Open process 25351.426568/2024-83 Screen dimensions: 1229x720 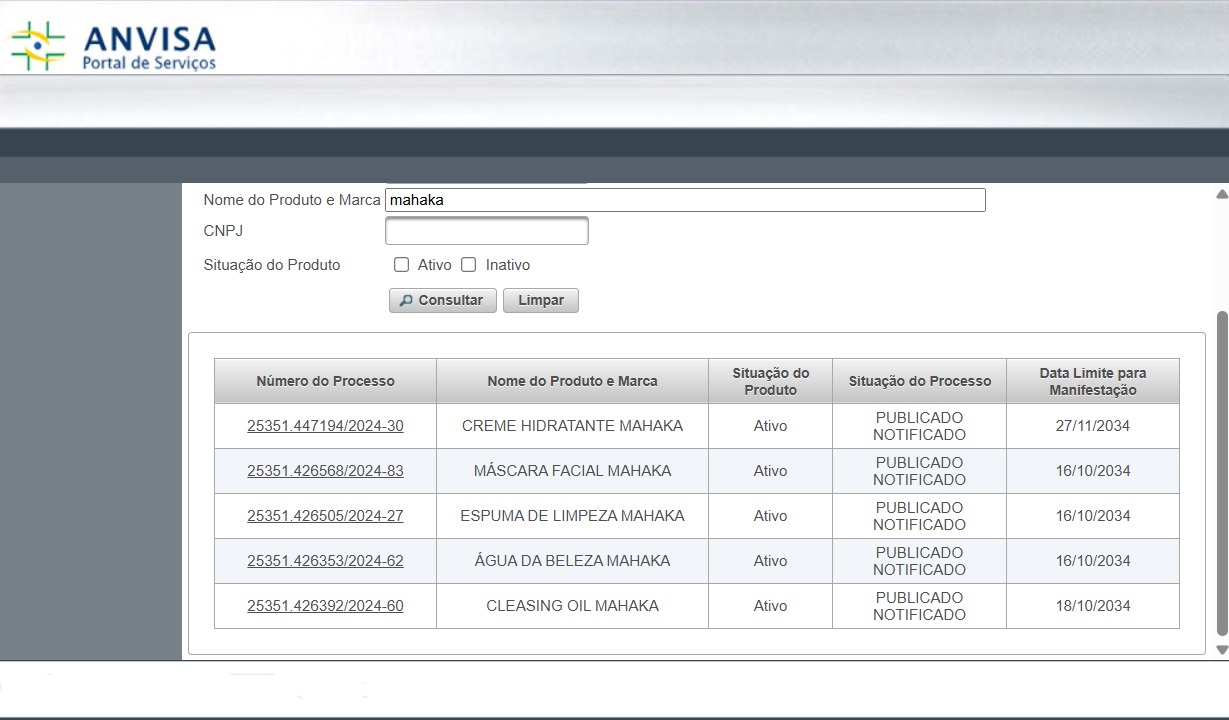coord(325,471)
